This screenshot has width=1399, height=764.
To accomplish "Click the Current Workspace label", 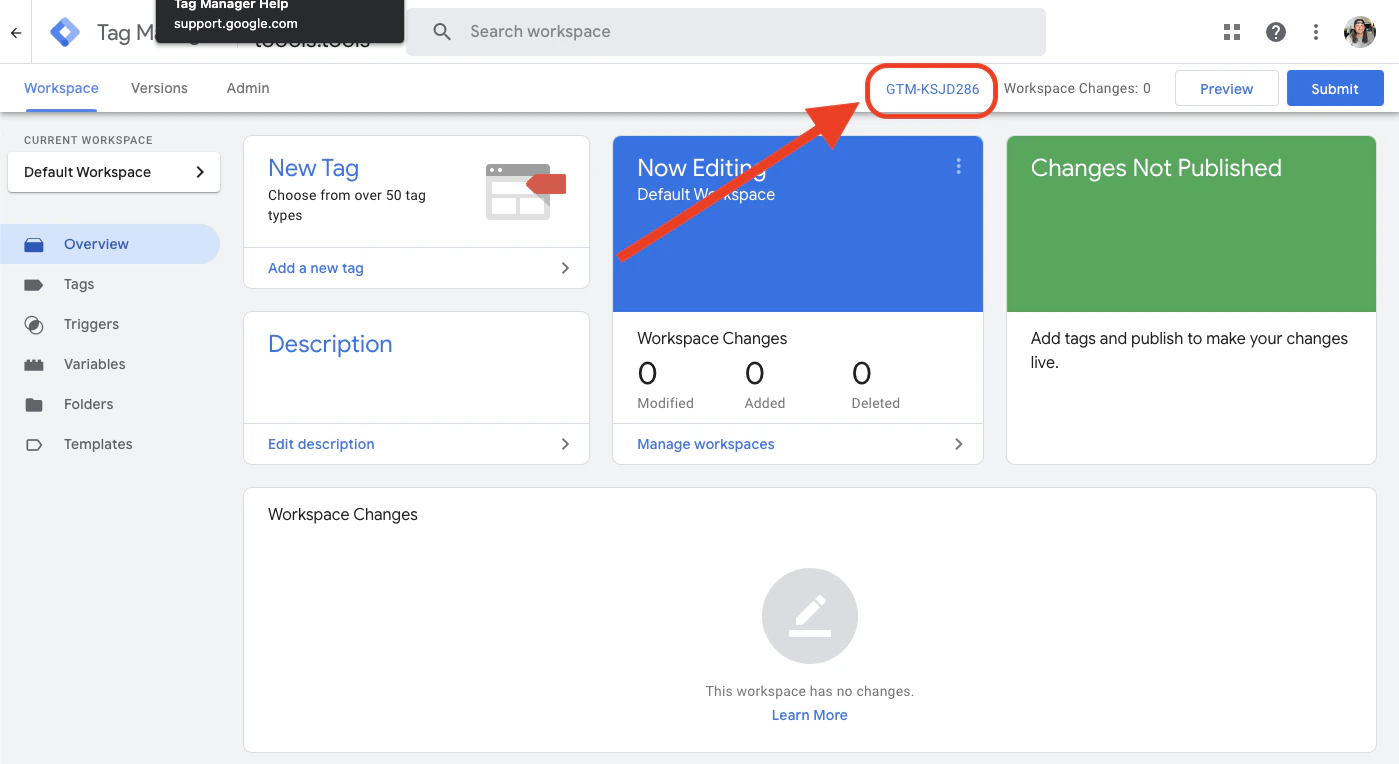I will (88, 140).
